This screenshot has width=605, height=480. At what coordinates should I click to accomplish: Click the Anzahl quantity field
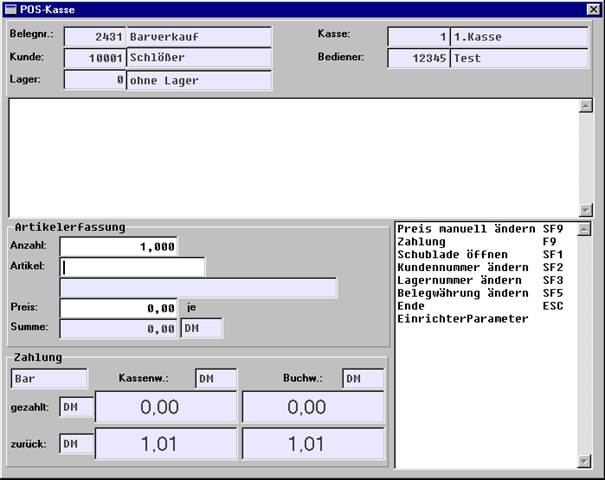coord(119,247)
